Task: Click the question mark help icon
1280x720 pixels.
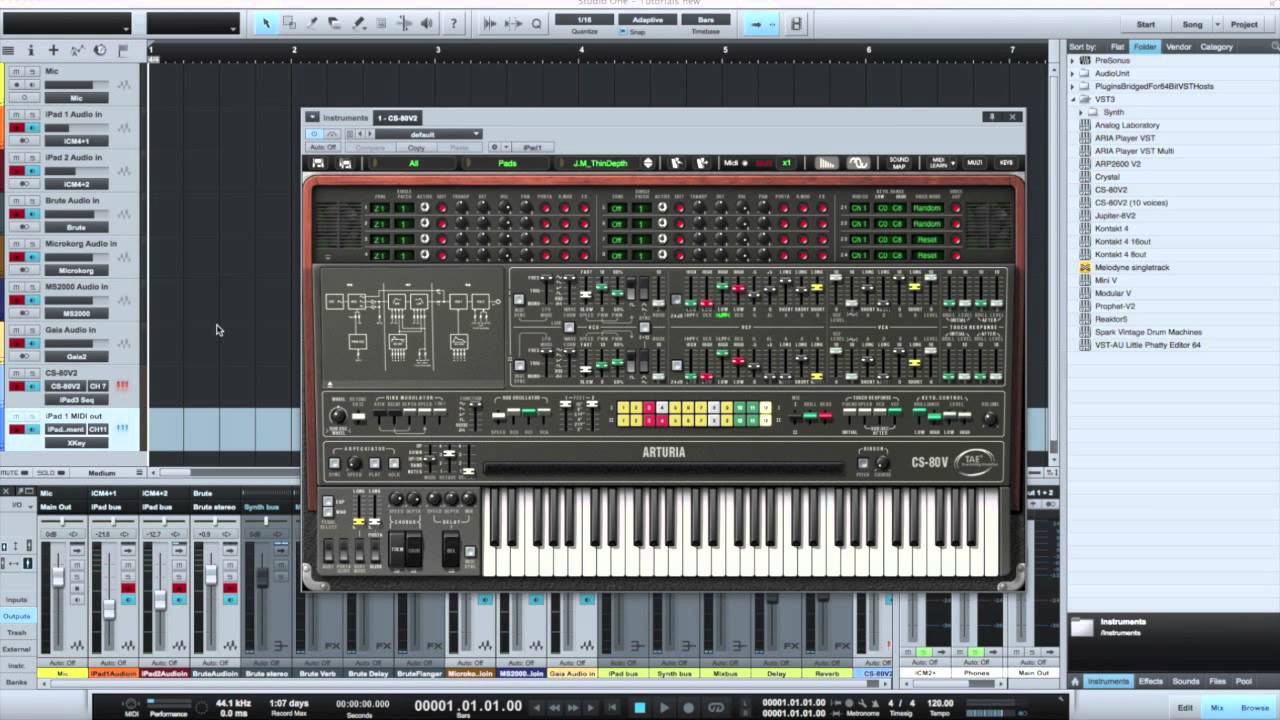Action: click(x=453, y=24)
